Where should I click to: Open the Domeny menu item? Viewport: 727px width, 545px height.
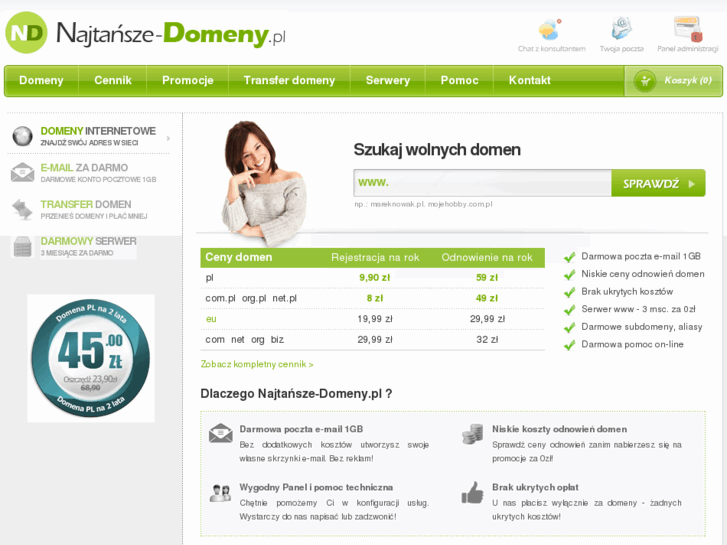41,81
